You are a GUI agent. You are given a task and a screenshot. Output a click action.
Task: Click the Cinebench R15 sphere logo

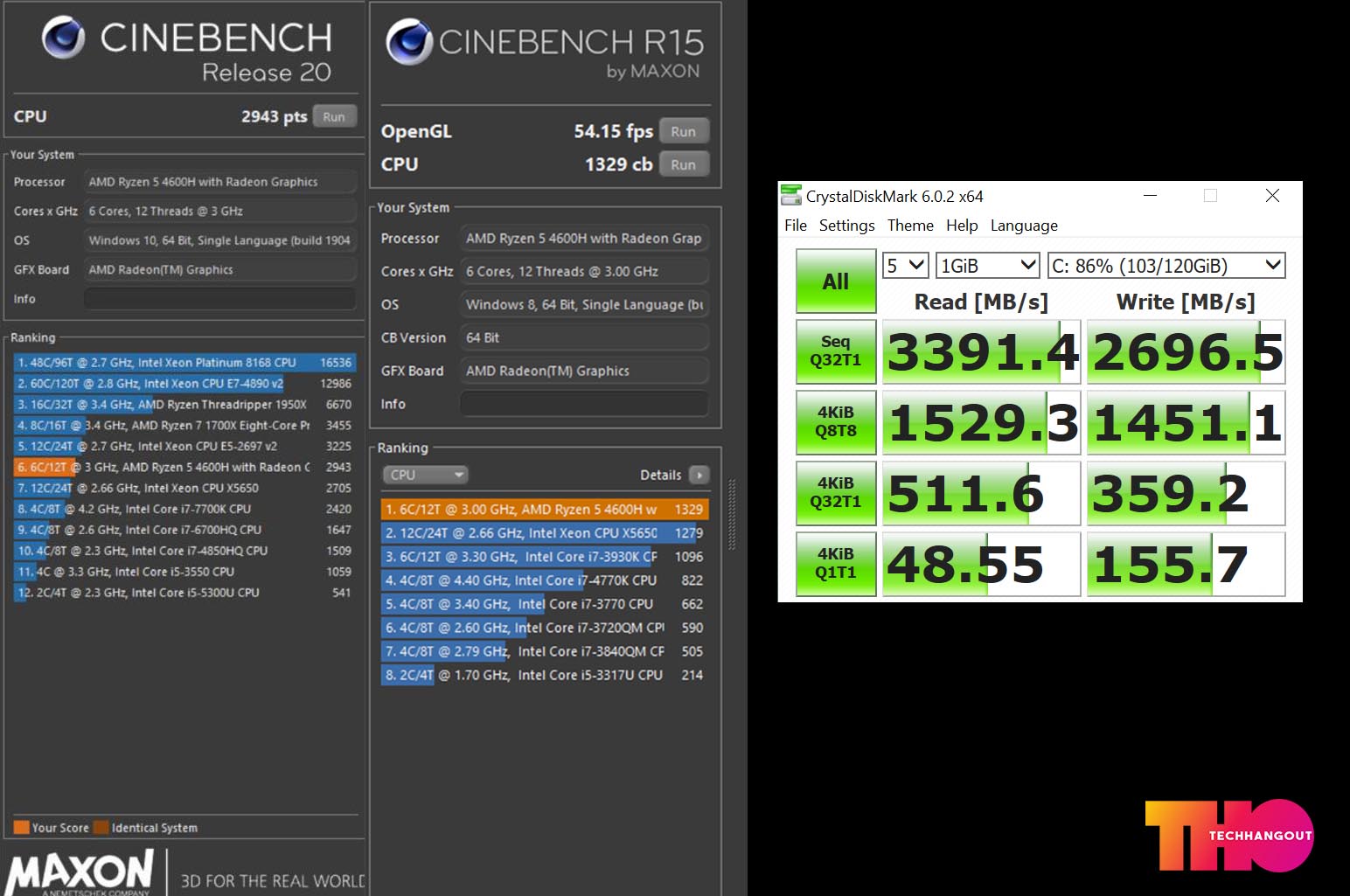pyautogui.click(x=409, y=42)
